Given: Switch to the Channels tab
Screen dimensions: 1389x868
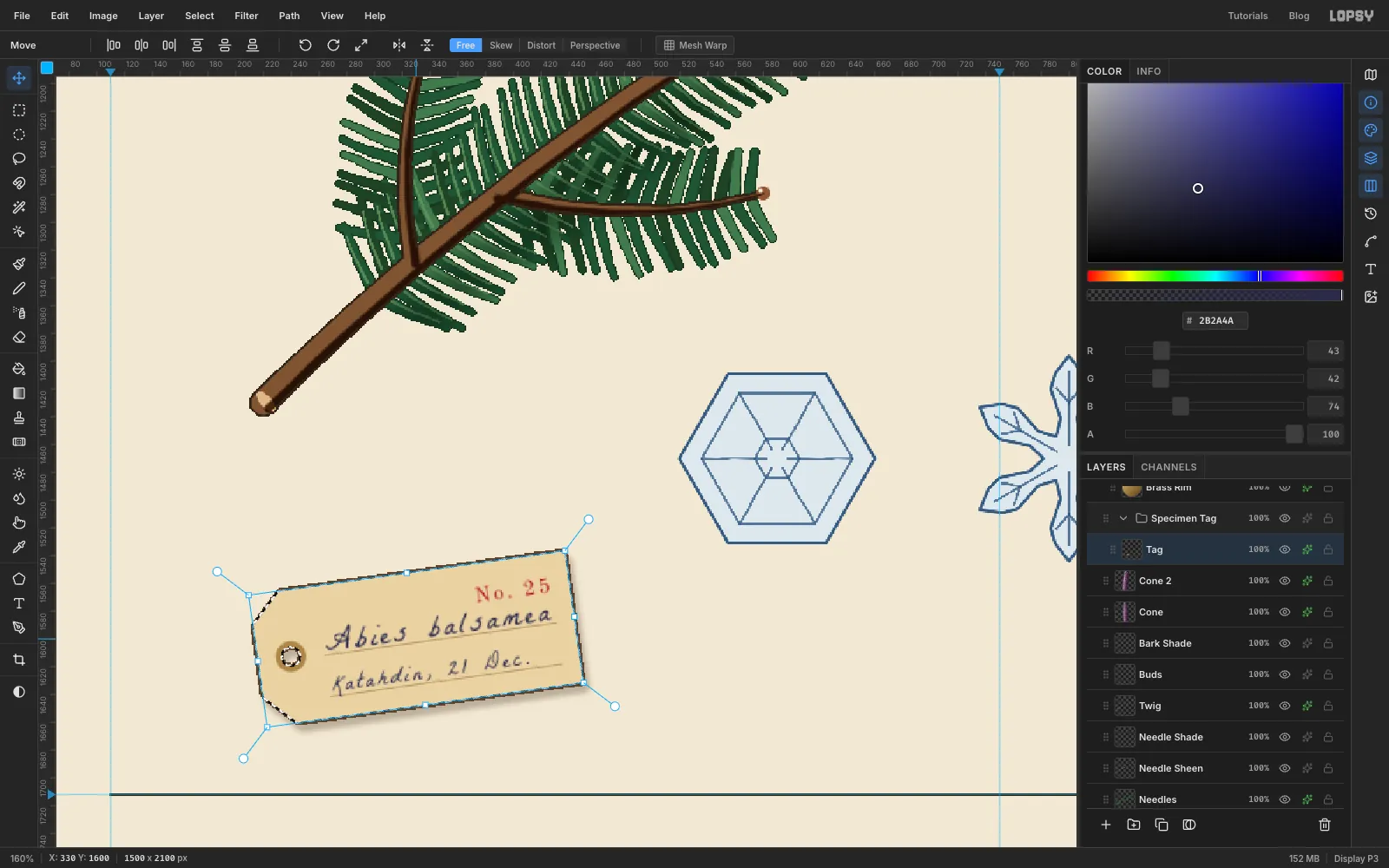Looking at the screenshot, I should pyautogui.click(x=1168, y=467).
